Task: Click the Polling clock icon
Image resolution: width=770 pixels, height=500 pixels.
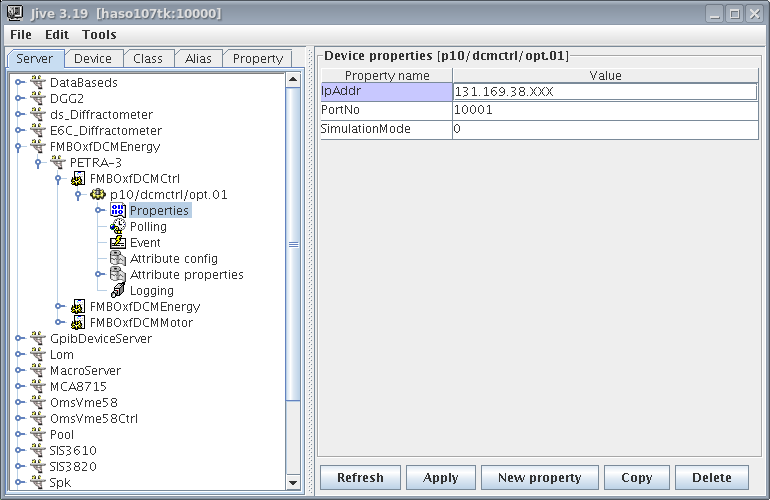Action: coord(118,226)
